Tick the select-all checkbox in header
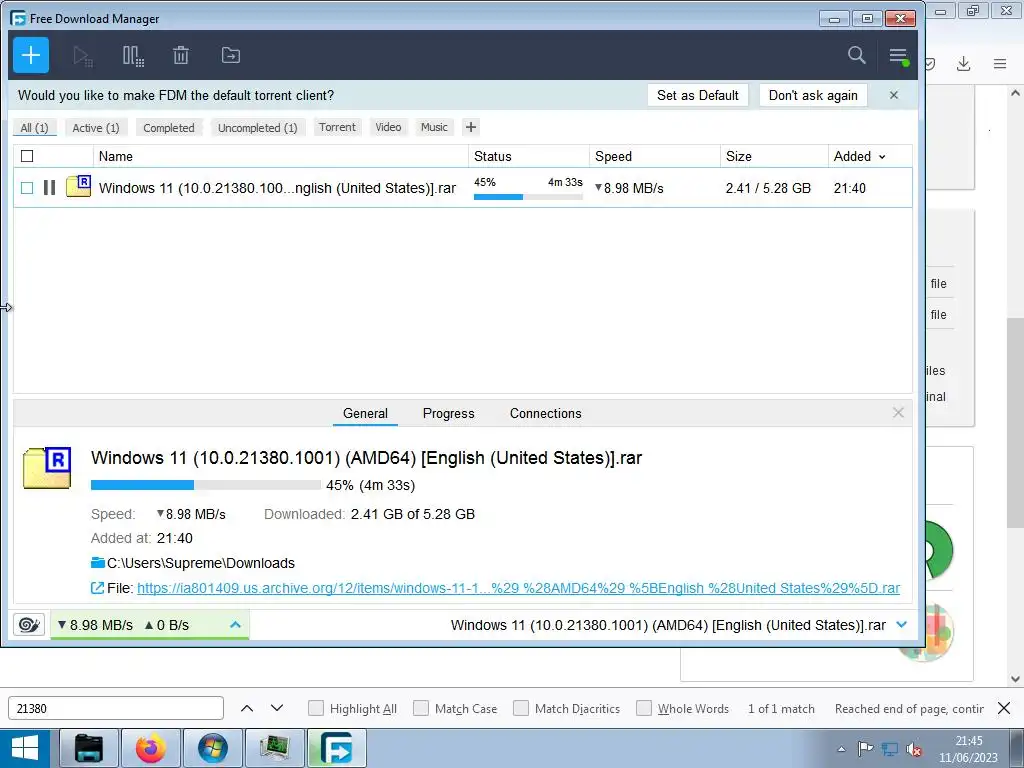Image resolution: width=1024 pixels, height=768 pixels. pyautogui.click(x=27, y=156)
